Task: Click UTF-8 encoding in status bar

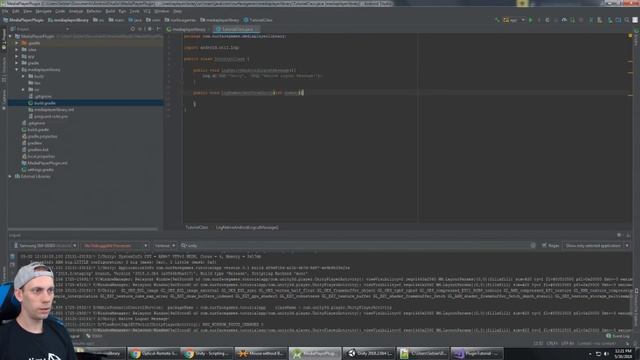Action: coord(568,344)
